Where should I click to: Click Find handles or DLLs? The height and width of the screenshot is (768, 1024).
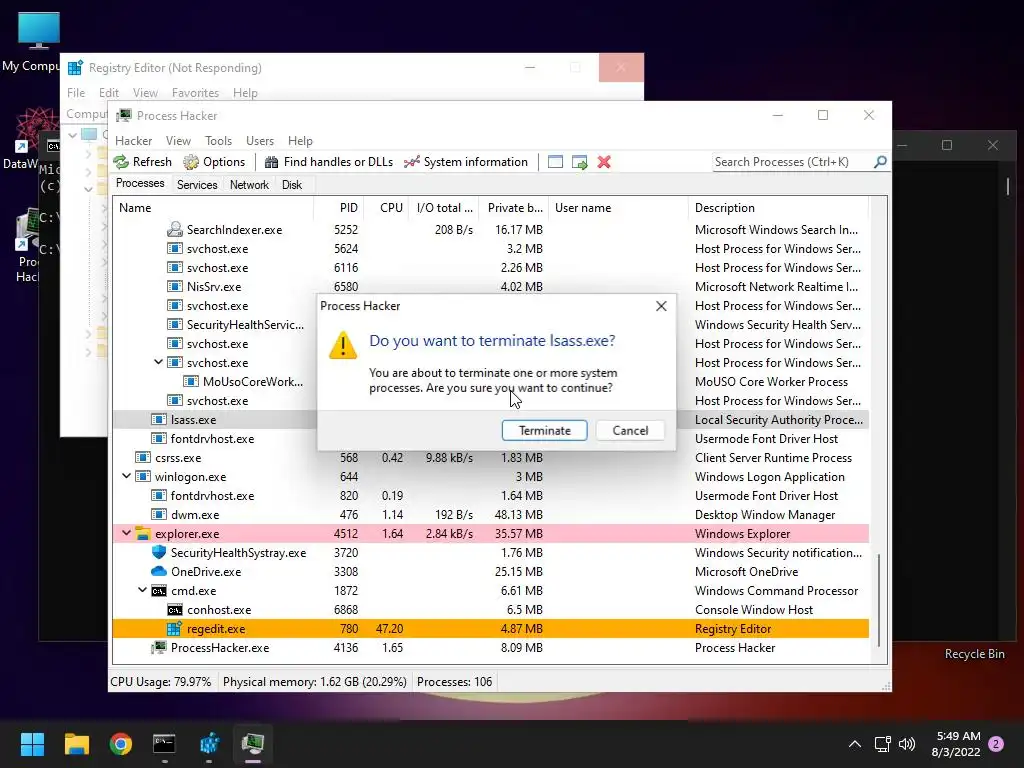[x=329, y=162]
